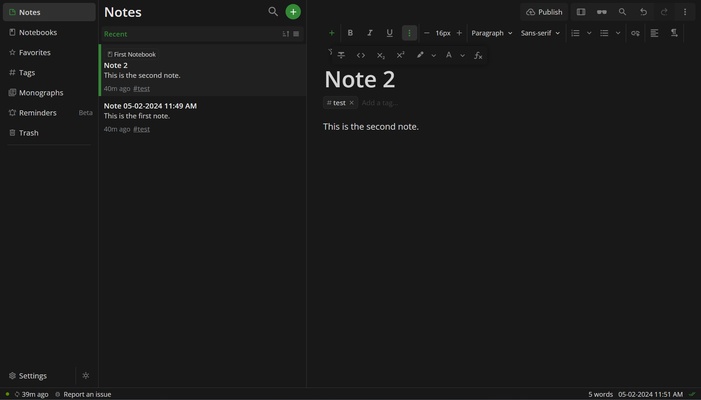Open search in Notes list header
The height and width of the screenshot is (400, 701).
coord(273,12)
